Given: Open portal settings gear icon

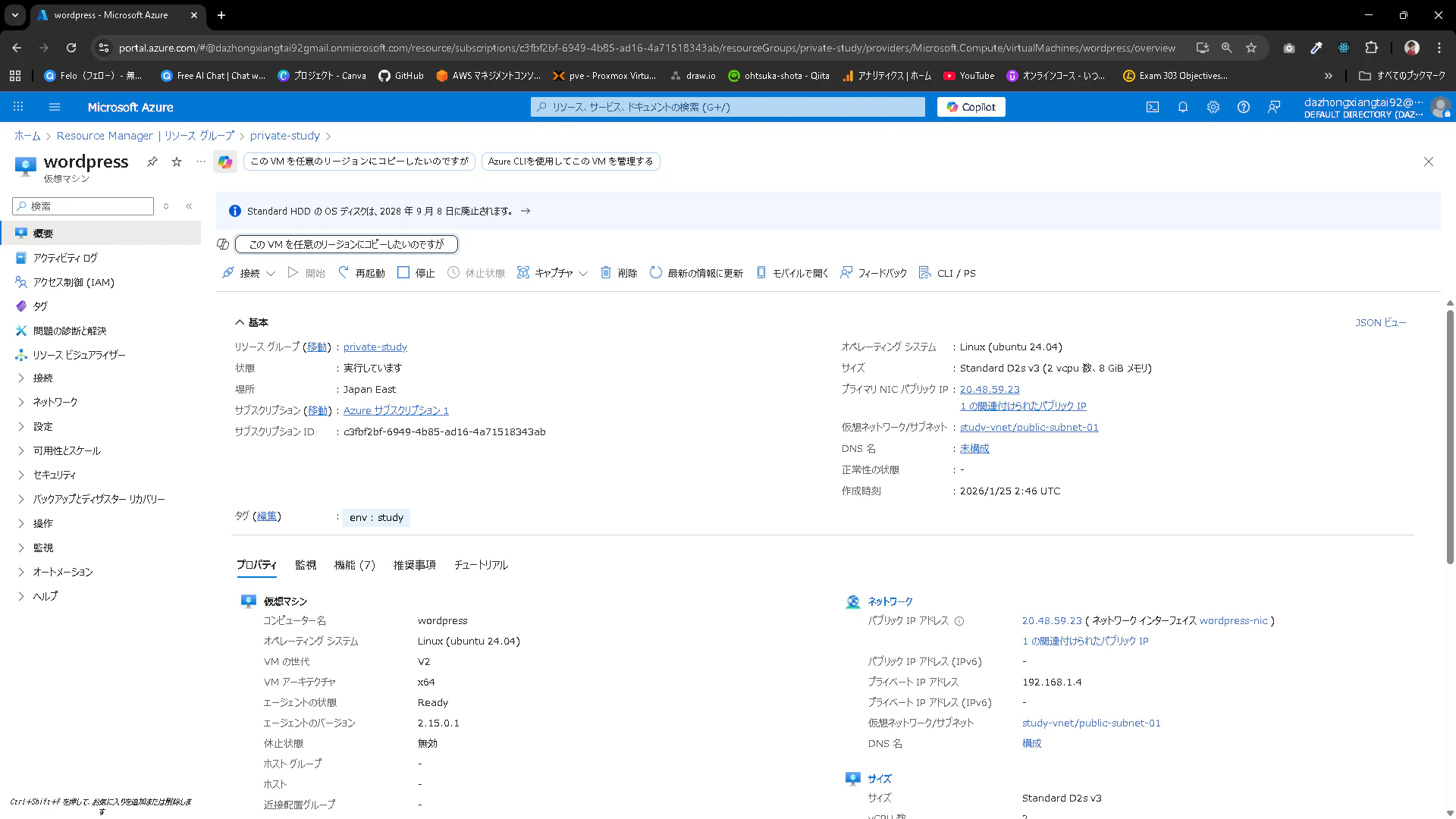Looking at the screenshot, I should click(x=1213, y=107).
